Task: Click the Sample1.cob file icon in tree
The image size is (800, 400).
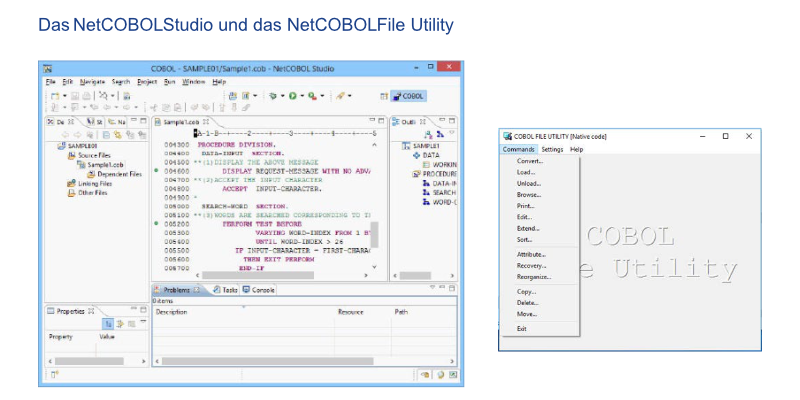Action: (80, 164)
